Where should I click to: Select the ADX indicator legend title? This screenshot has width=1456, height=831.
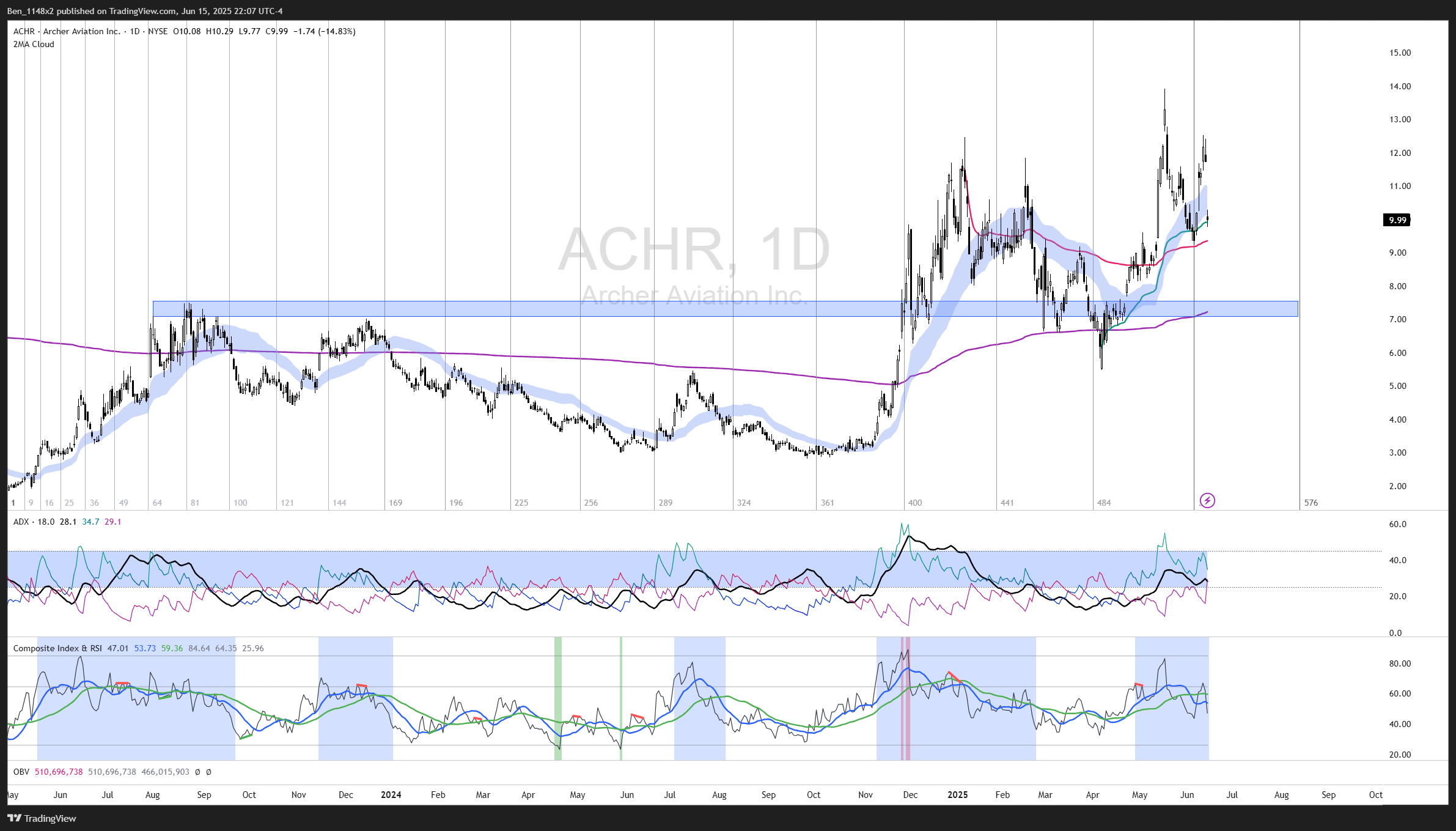21,522
